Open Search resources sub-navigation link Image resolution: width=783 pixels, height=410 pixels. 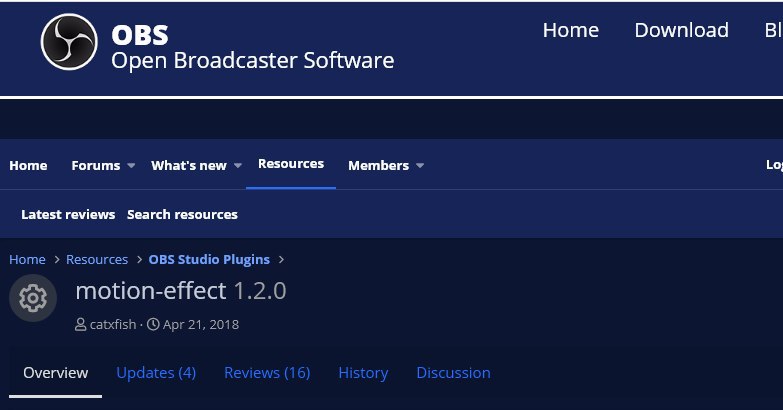[182, 214]
